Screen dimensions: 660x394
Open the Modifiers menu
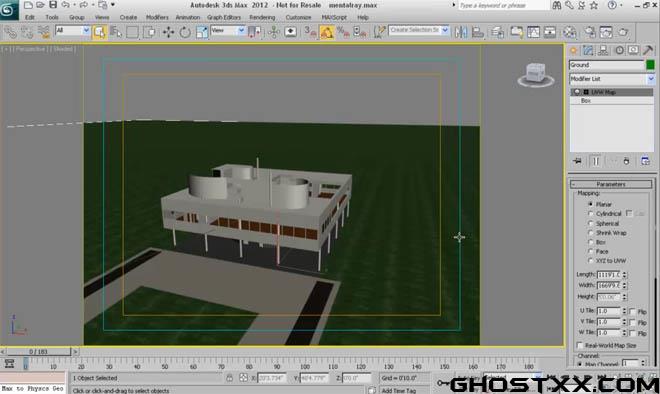(x=157, y=17)
